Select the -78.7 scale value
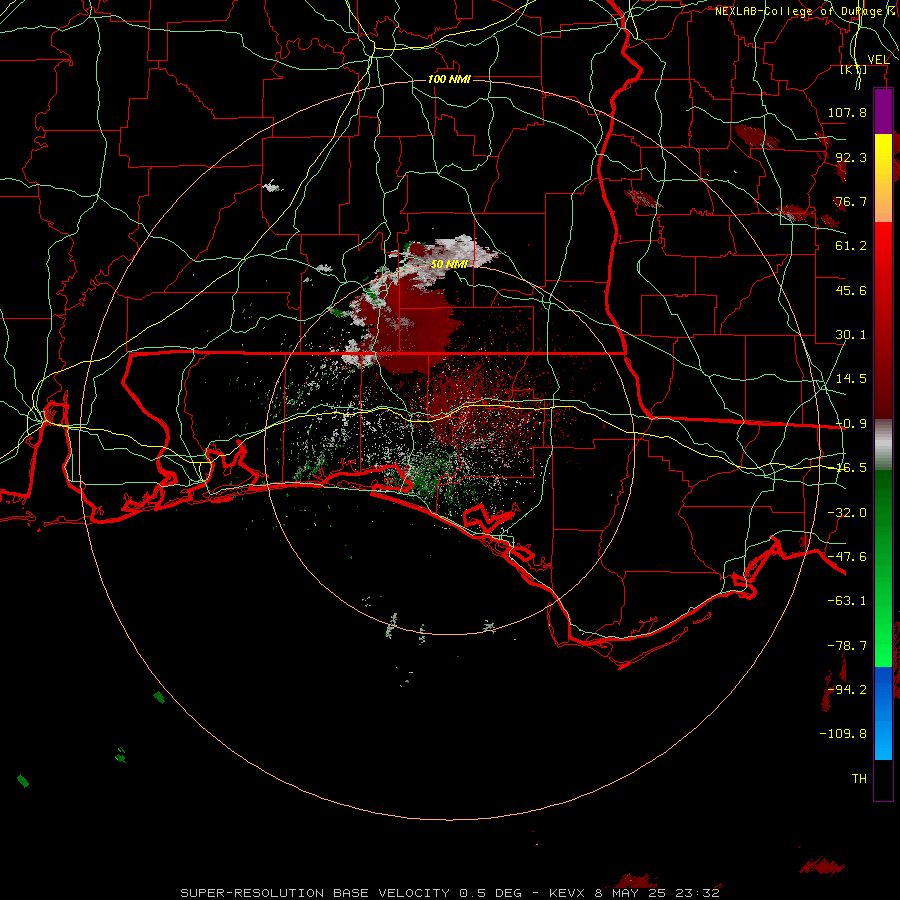 coord(847,646)
